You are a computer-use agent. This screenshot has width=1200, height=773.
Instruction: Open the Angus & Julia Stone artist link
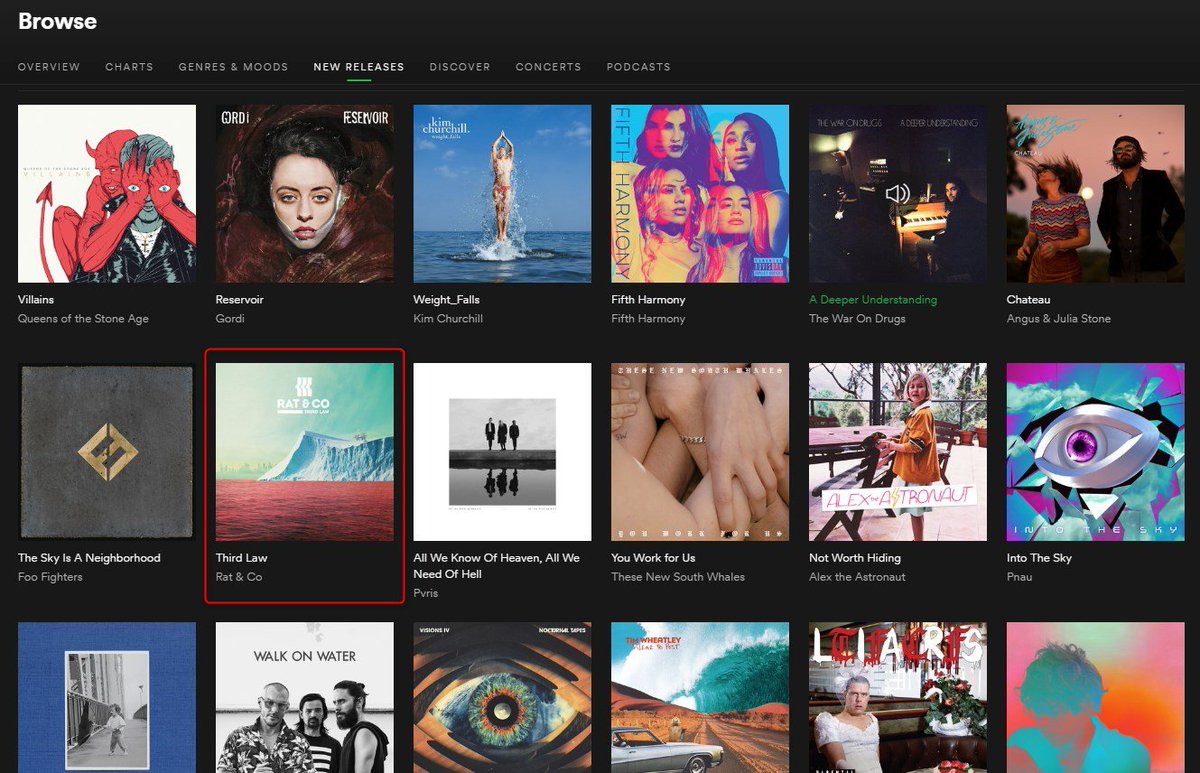[1059, 319]
